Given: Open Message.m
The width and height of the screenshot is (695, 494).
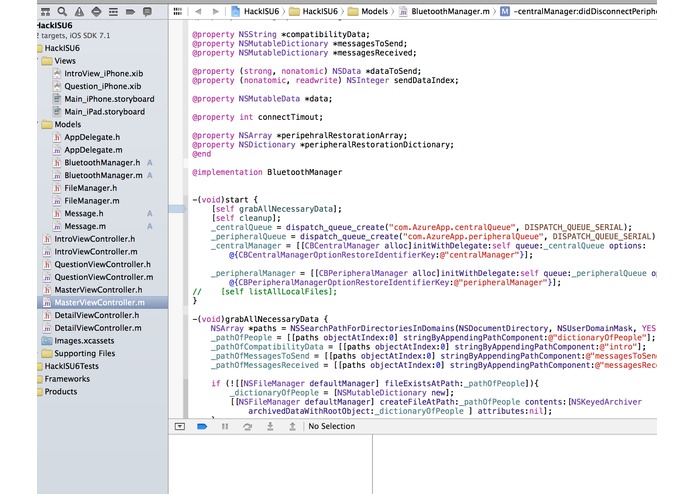Looking at the screenshot, I should pyautogui.click(x=79, y=226).
